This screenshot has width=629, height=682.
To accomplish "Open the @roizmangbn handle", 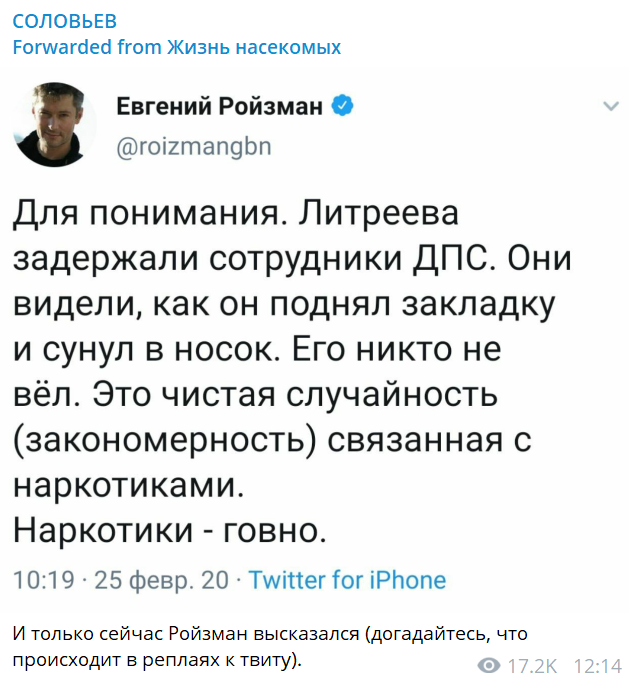I will pos(193,145).
